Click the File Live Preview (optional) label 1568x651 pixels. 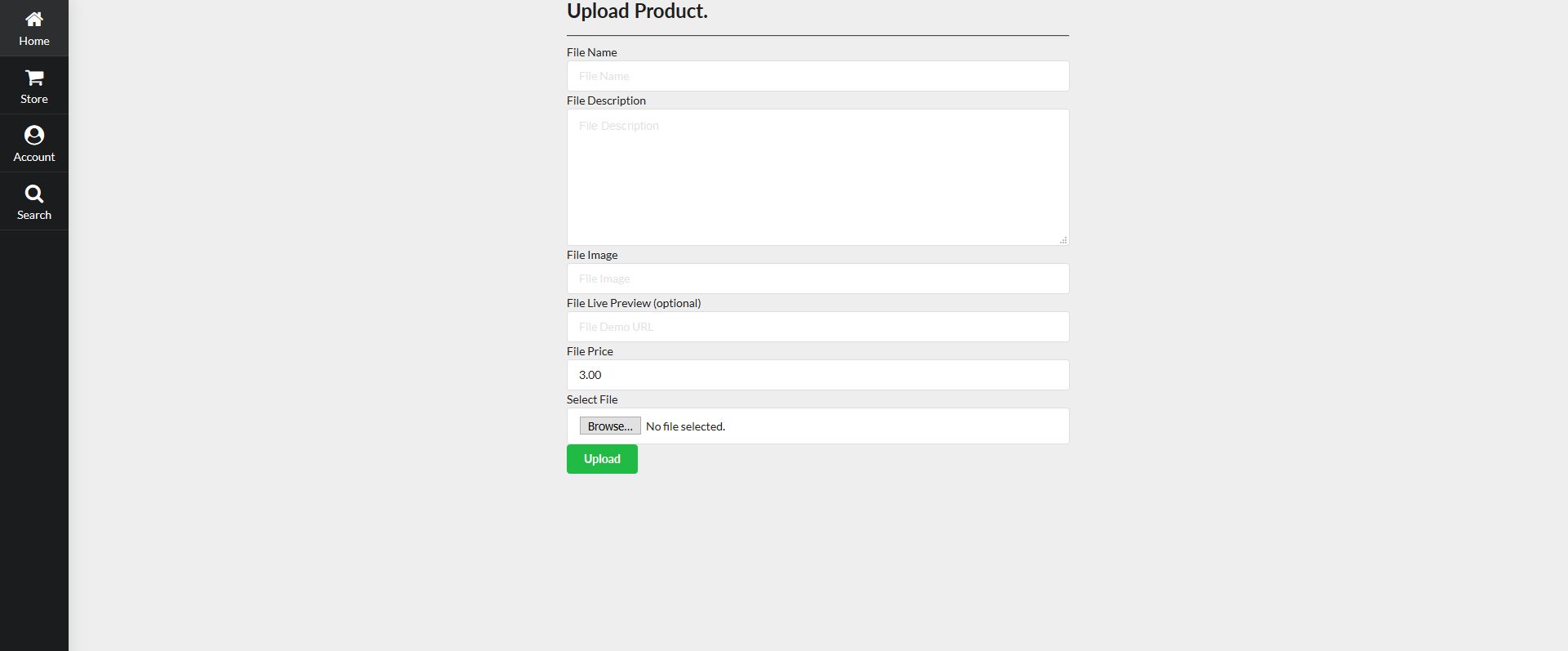tap(634, 303)
